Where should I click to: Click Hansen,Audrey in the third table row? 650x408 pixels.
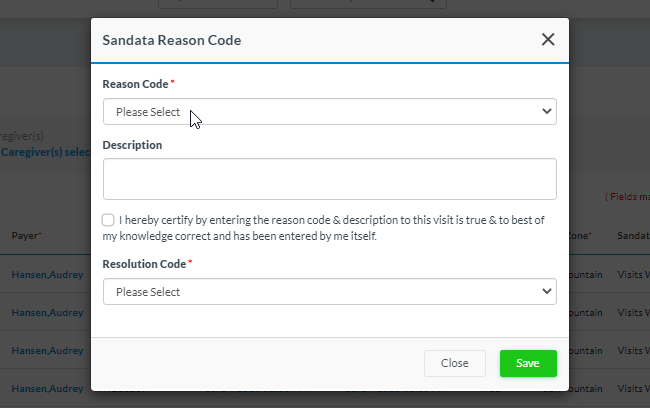click(47, 350)
